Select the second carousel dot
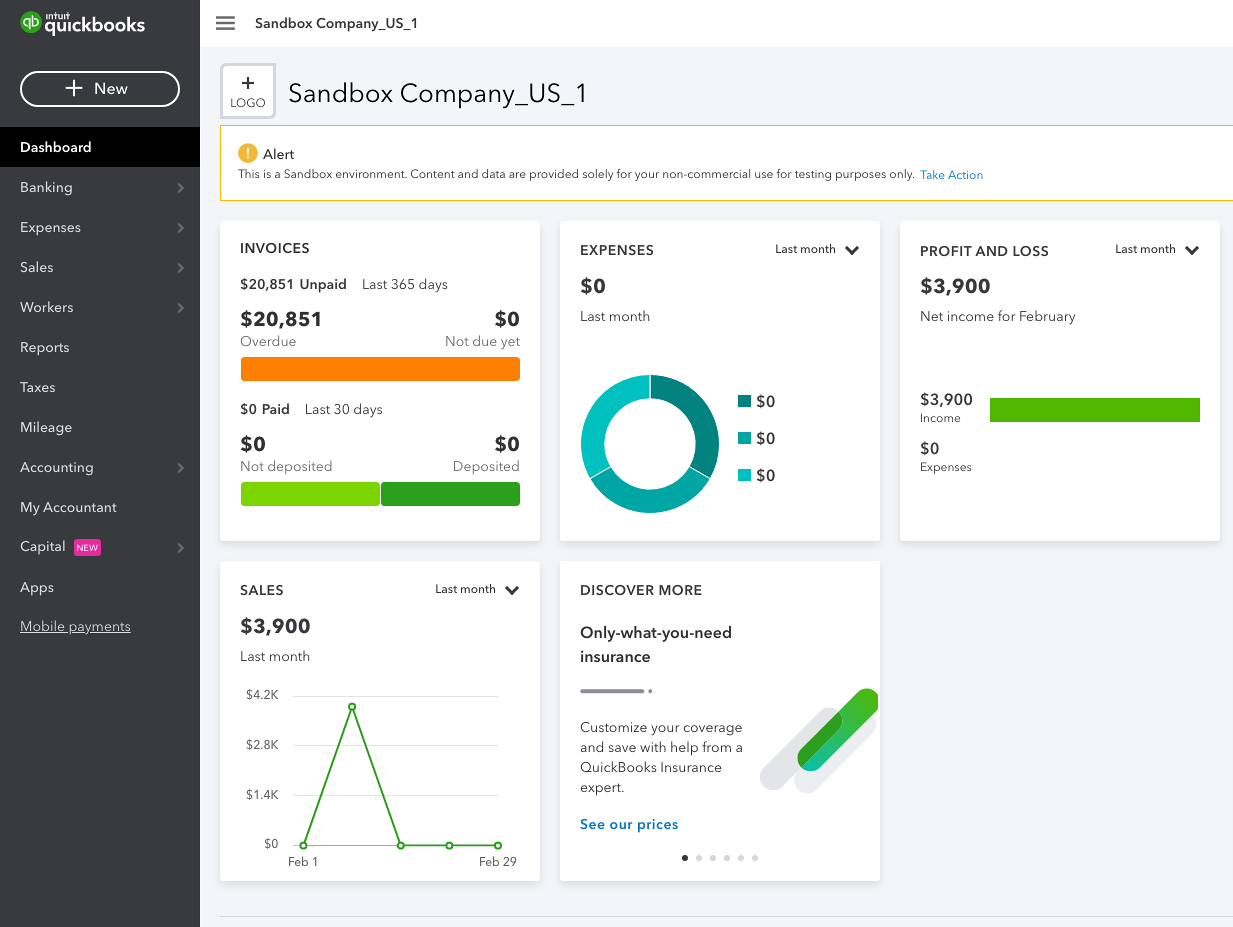This screenshot has height=927, width=1233. (699, 858)
